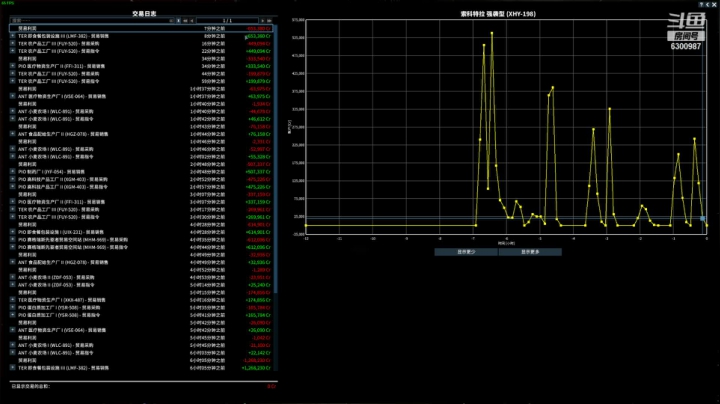Viewport: 720px width, 404px height.
Task: Expand the PIO XGM-403 entry with -475,226 Cr
Action: pos(13,179)
